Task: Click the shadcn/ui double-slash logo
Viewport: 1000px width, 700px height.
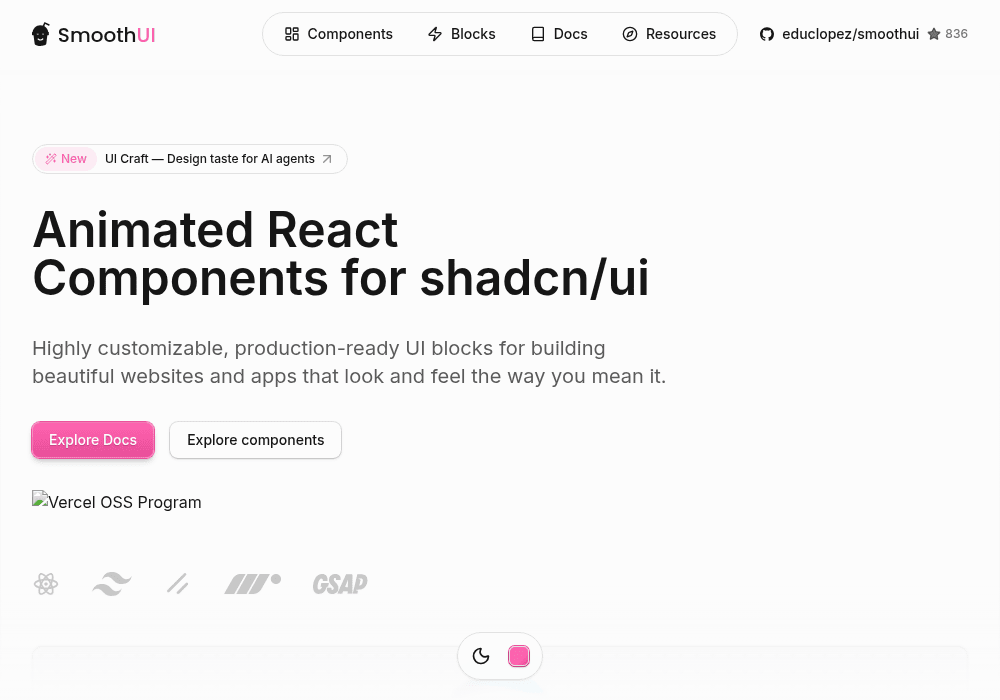Action: 178,584
